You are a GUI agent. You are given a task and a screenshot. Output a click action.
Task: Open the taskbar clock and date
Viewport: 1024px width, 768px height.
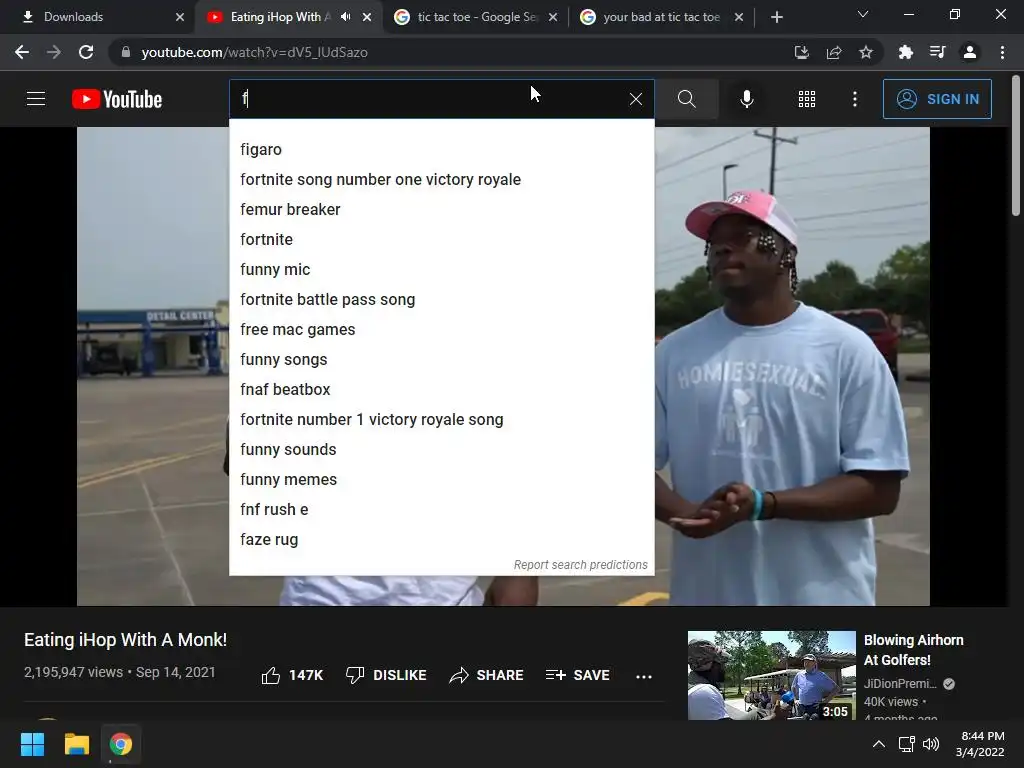pos(980,744)
